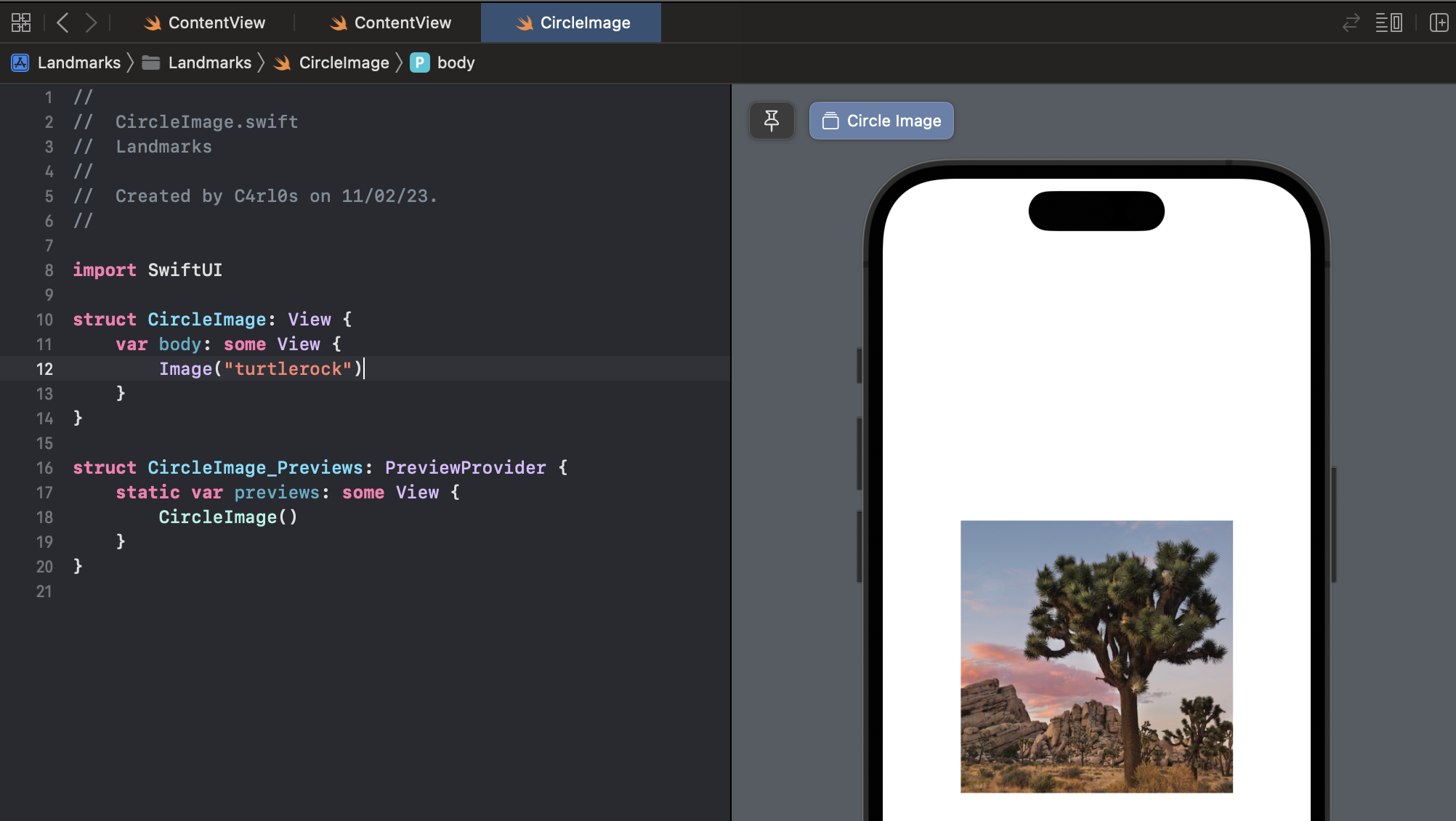Click the turtlerock image in the preview
The image size is (1456, 821).
click(x=1096, y=656)
